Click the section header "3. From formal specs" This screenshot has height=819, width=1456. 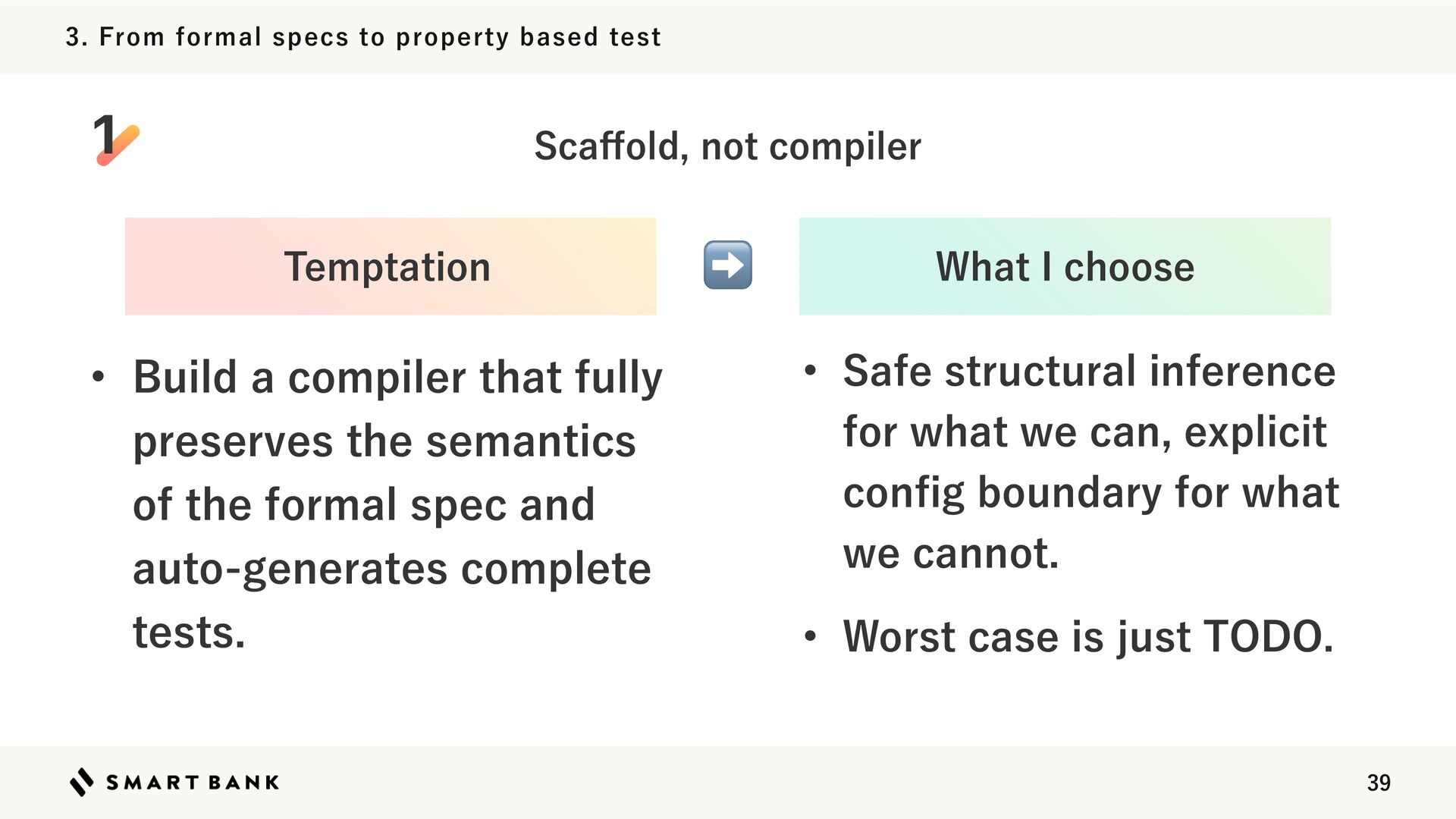pyautogui.click(x=362, y=36)
